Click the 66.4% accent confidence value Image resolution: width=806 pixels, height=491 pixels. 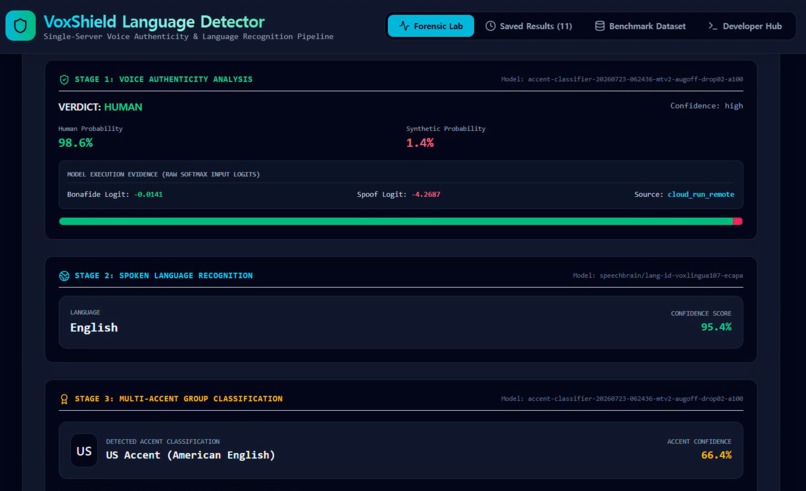(x=716, y=455)
